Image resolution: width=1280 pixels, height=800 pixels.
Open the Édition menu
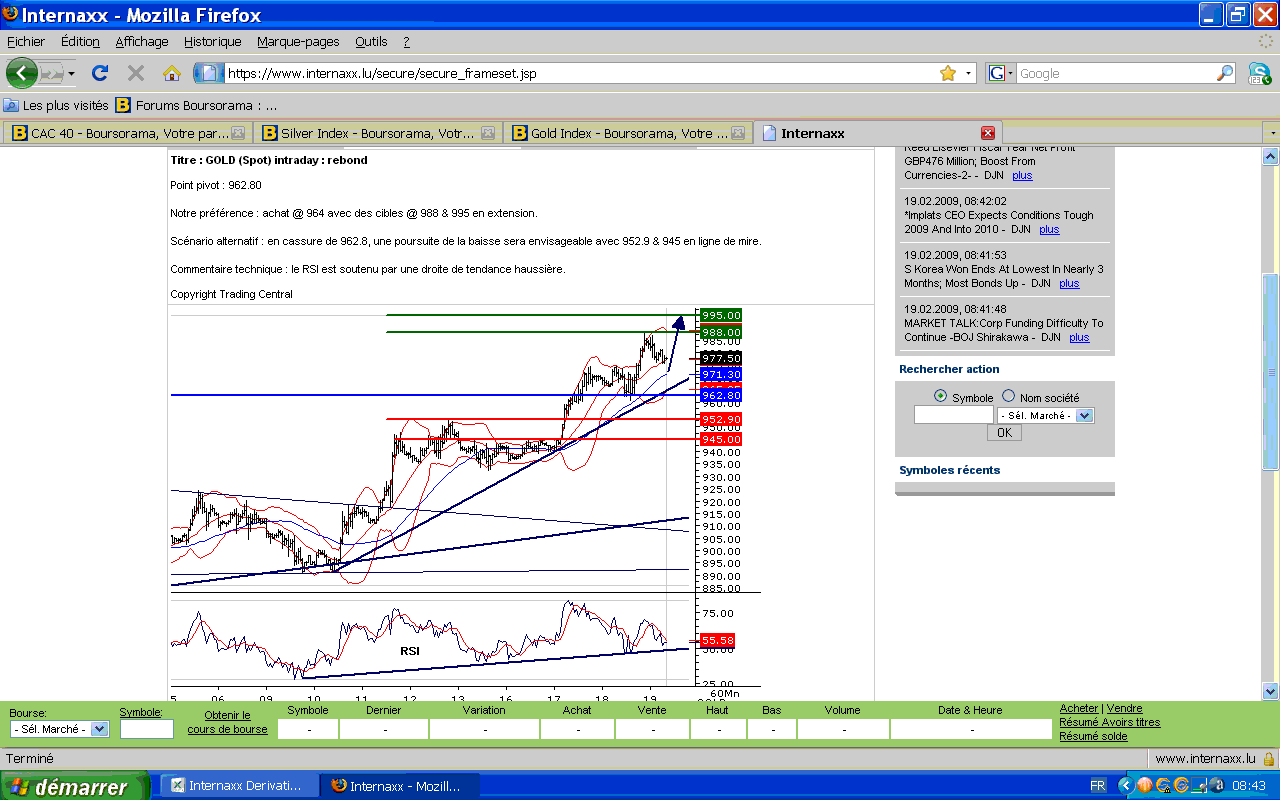tap(80, 42)
